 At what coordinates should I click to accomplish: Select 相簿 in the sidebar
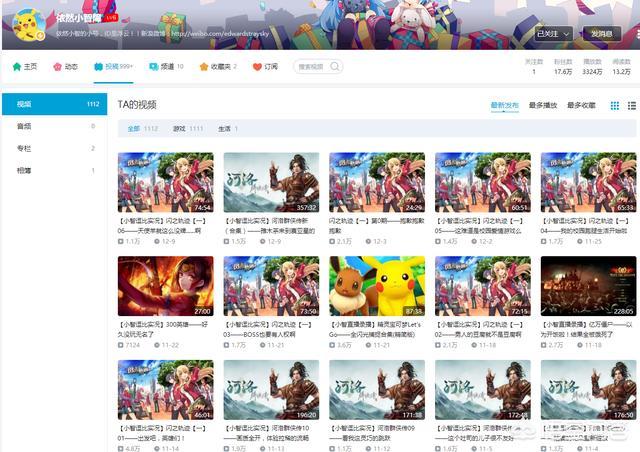point(55,170)
